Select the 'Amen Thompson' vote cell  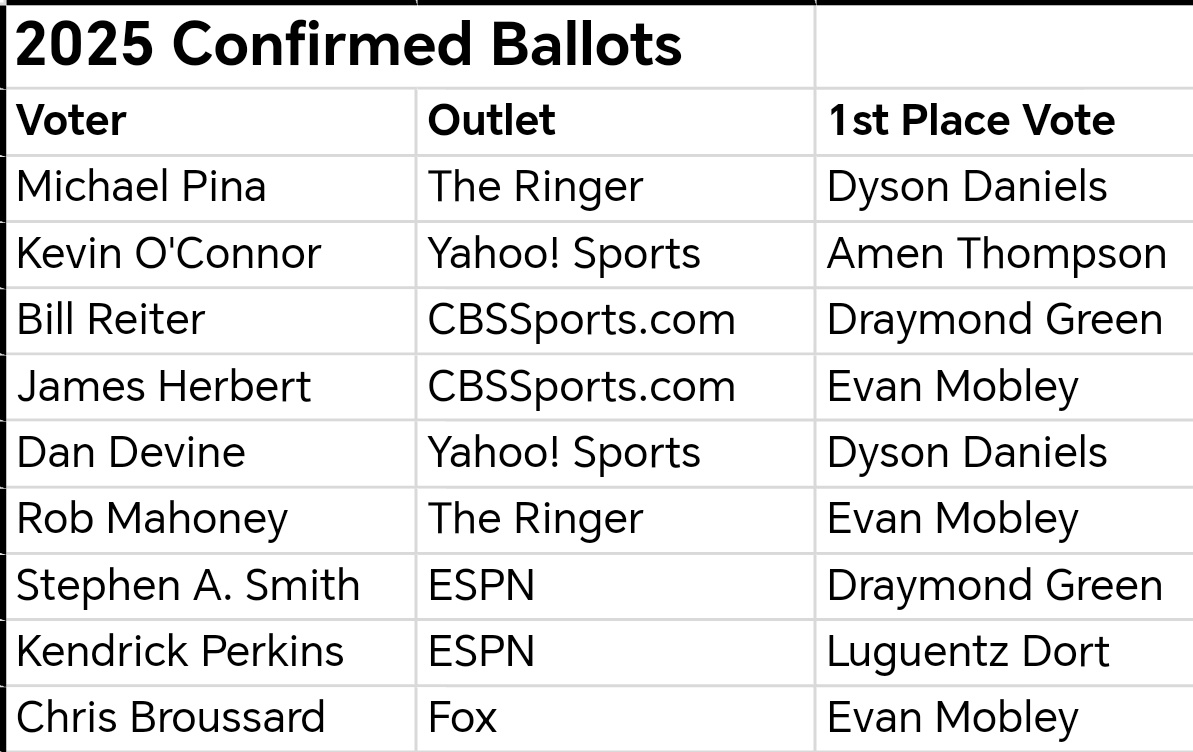point(1004,254)
